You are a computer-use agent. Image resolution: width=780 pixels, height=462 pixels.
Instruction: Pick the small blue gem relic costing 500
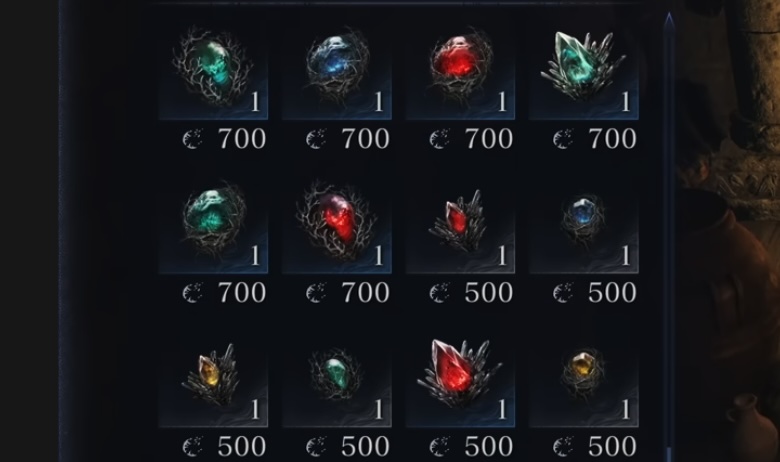(x=584, y=222)
